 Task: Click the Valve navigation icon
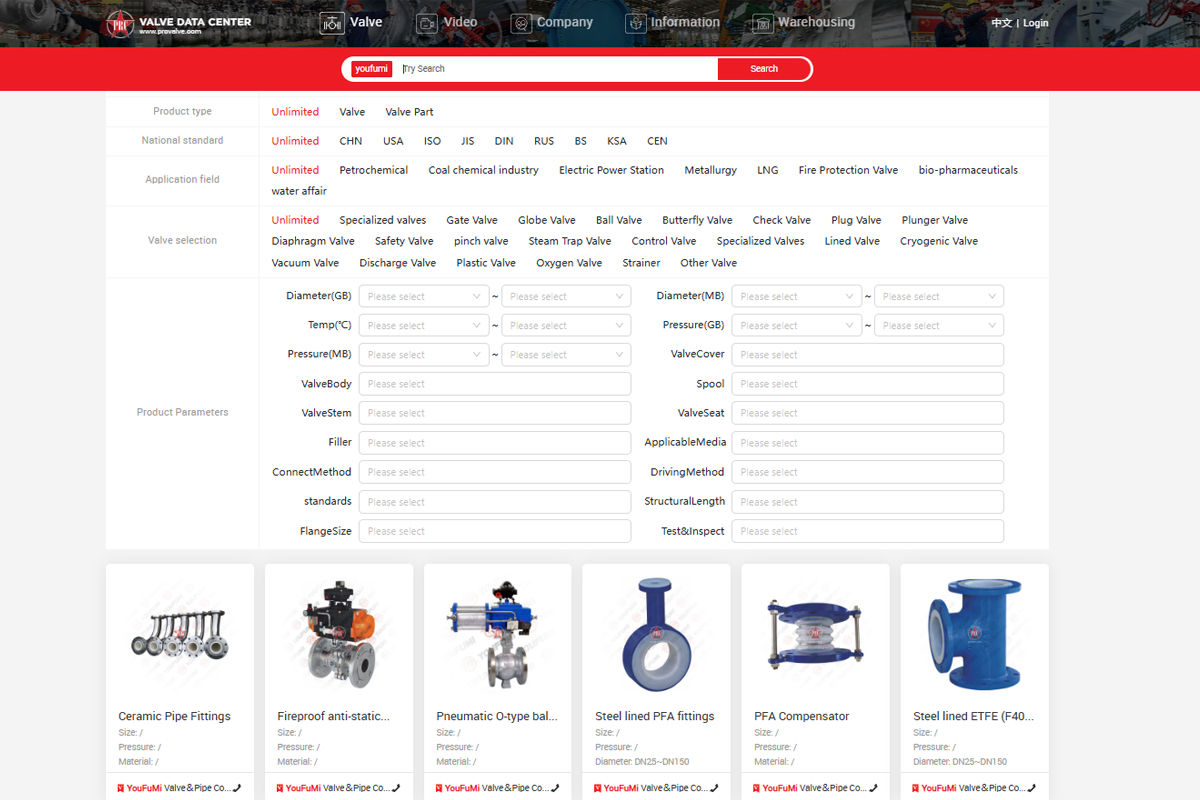pyautogui.click(x=332, y=23)
